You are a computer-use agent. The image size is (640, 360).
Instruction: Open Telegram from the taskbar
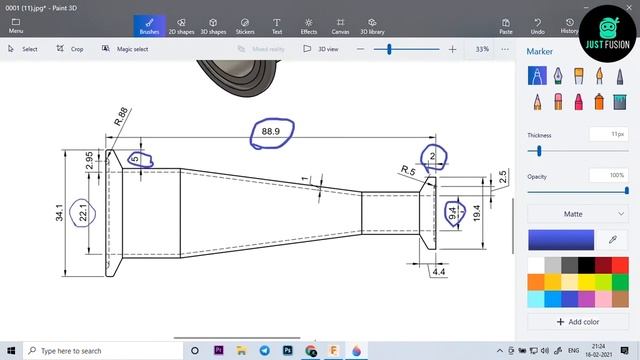pyautogui.click(x=264, y=350)
